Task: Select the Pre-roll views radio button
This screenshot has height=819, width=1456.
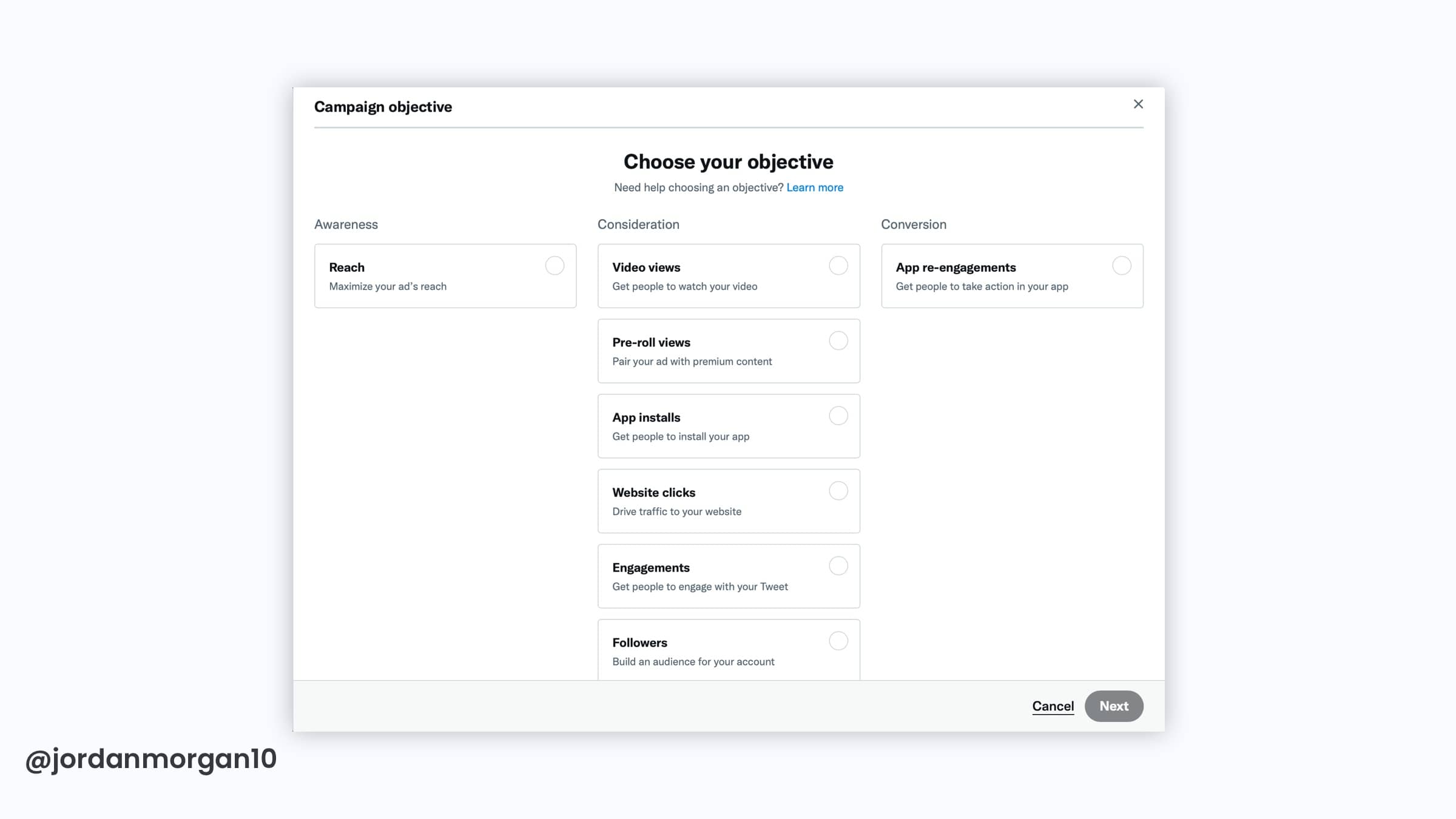Action: coord(838,340)
